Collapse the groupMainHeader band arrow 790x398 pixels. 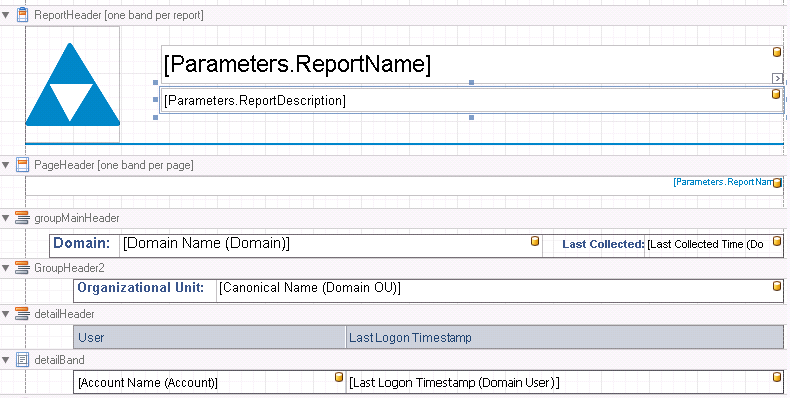point(6,218)
